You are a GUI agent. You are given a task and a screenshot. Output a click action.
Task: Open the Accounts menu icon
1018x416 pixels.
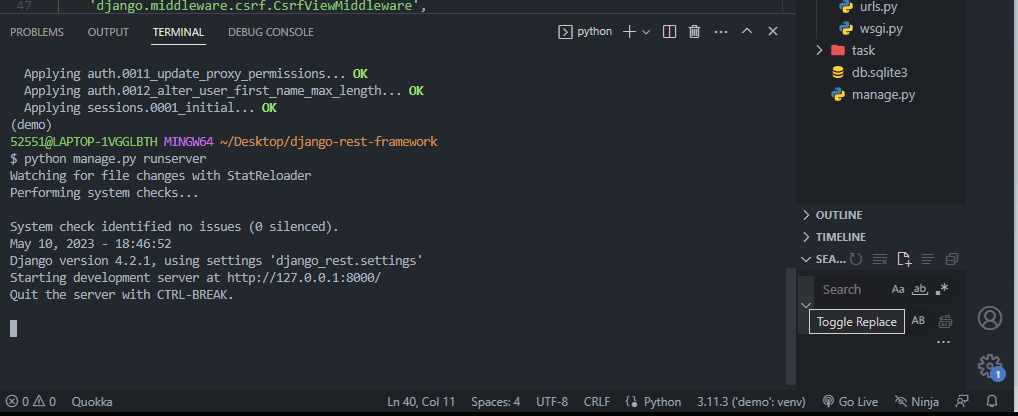pos(990,318)
